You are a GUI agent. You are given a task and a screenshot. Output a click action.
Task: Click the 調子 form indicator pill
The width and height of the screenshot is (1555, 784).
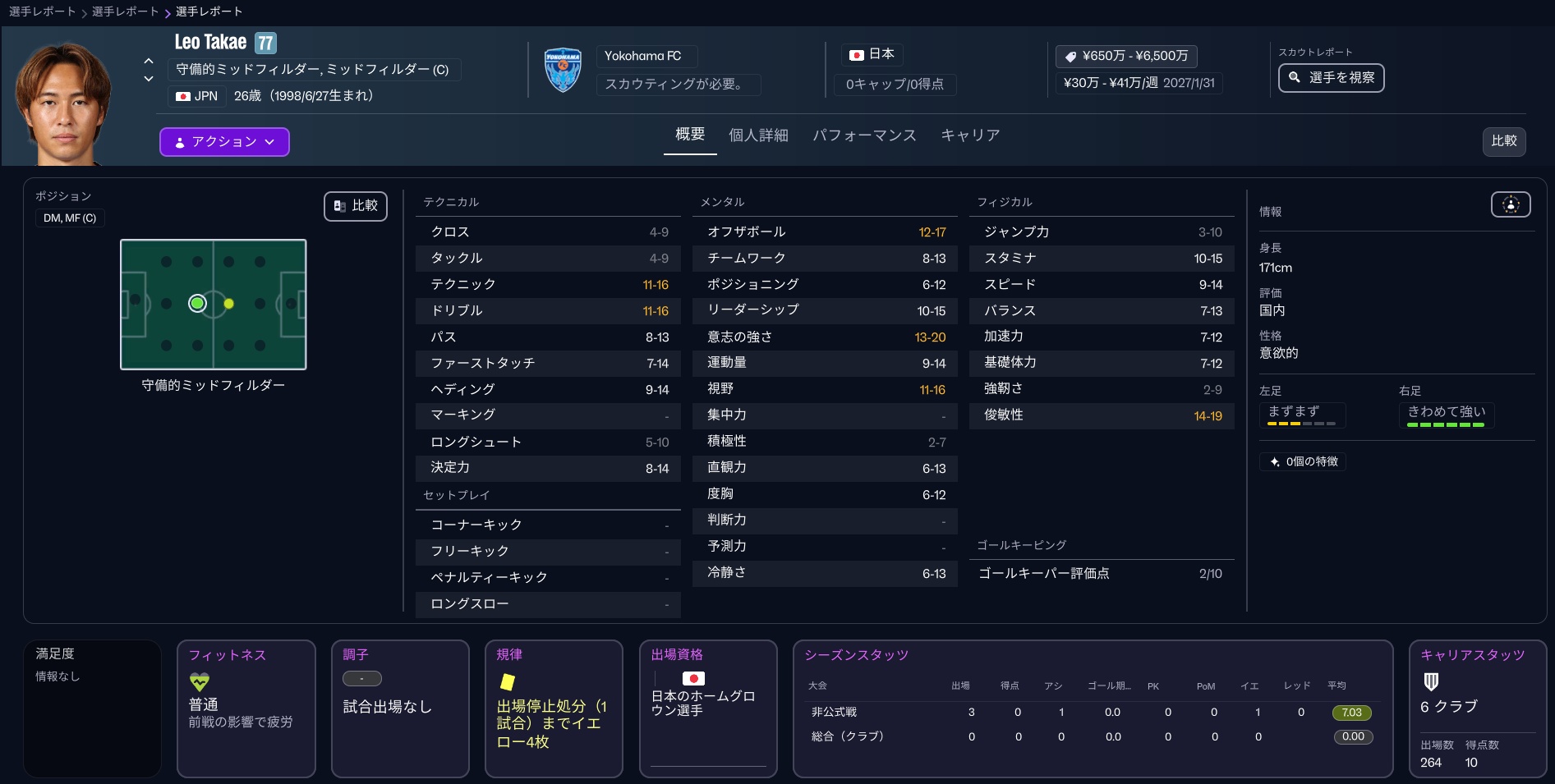point(361,679)
